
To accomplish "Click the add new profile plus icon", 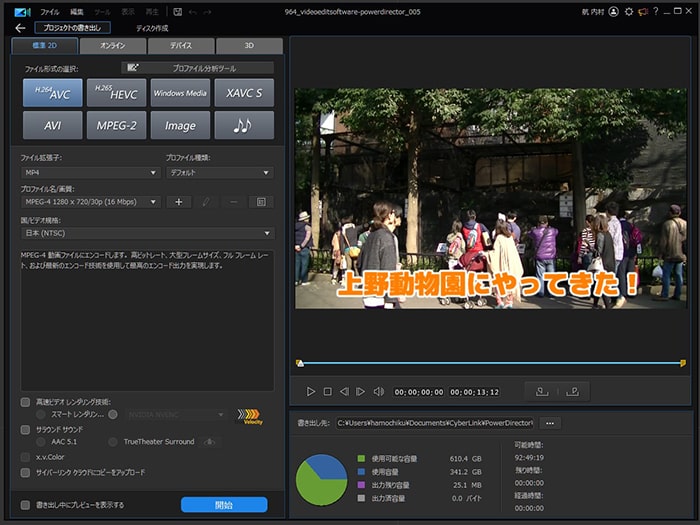I will (x=179, y=202).
